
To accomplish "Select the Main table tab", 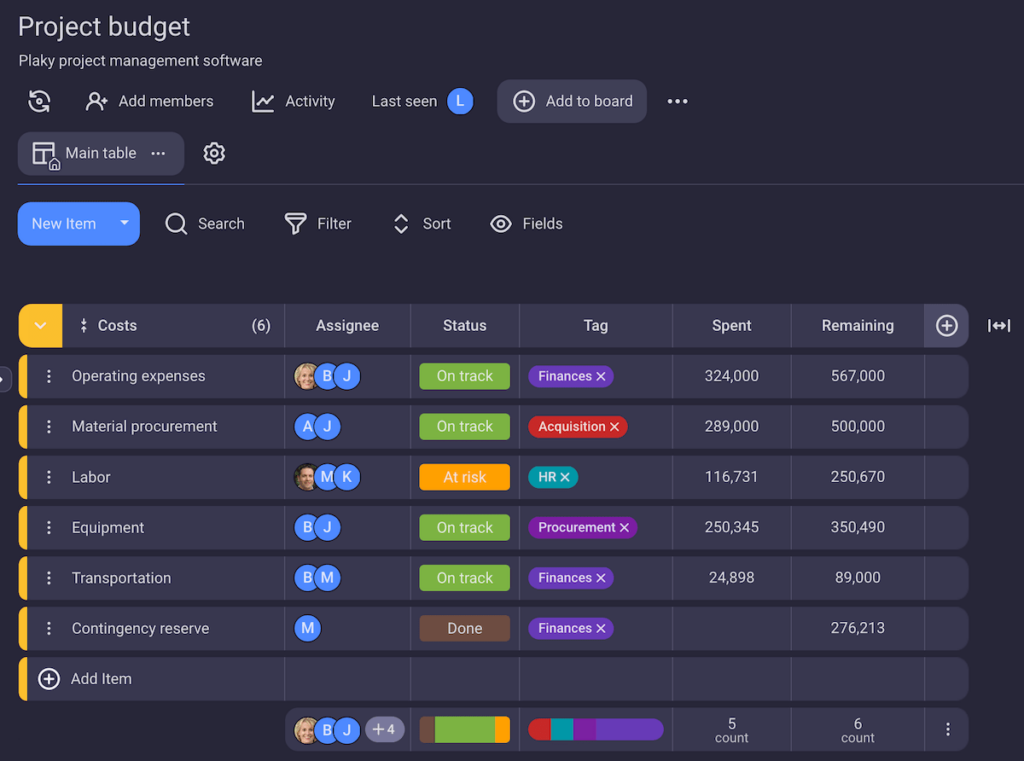I will 88,153.
